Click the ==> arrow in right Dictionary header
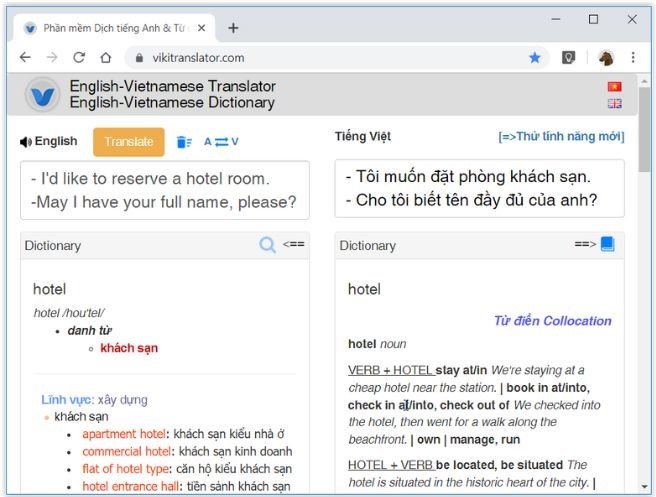This screenshot has height=497, width=656. 584,244
